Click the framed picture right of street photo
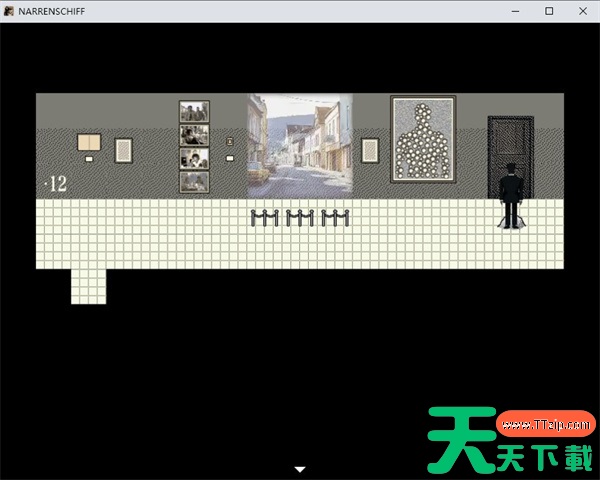 point(370,150)
